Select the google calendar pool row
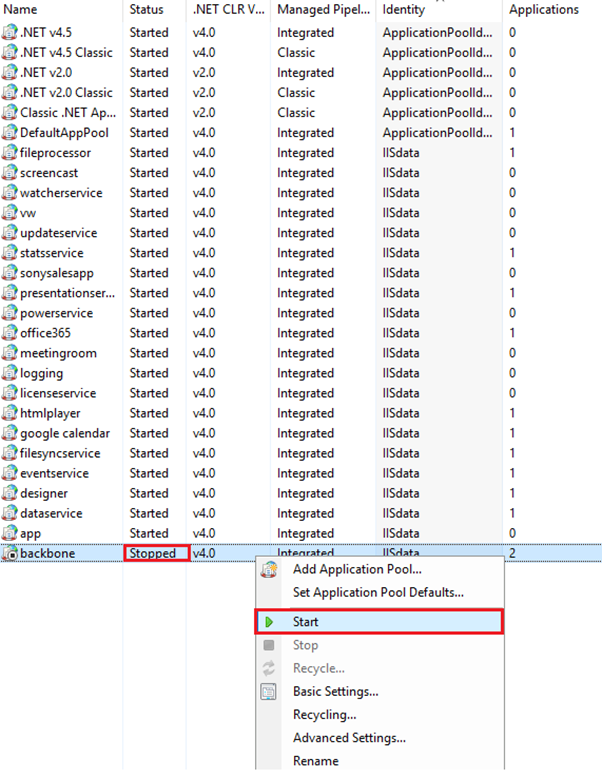The image size is (602, 778). [65, 433]
